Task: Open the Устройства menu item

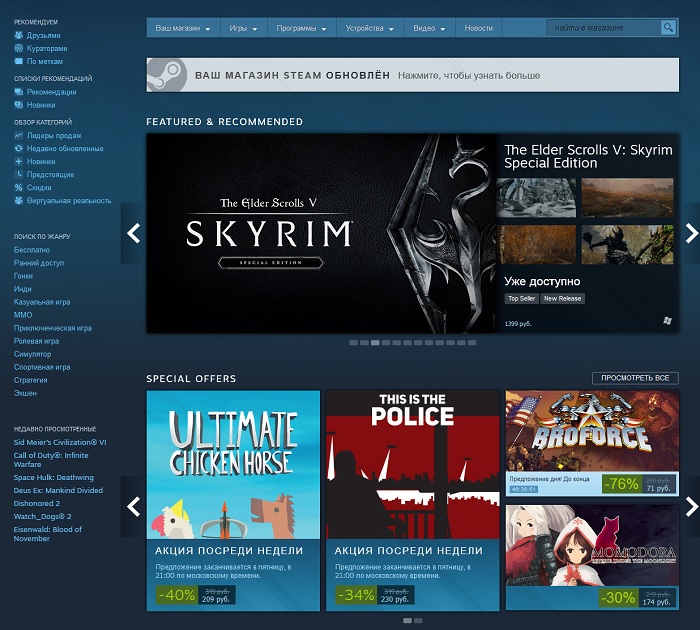Action: tap(369, 28)
